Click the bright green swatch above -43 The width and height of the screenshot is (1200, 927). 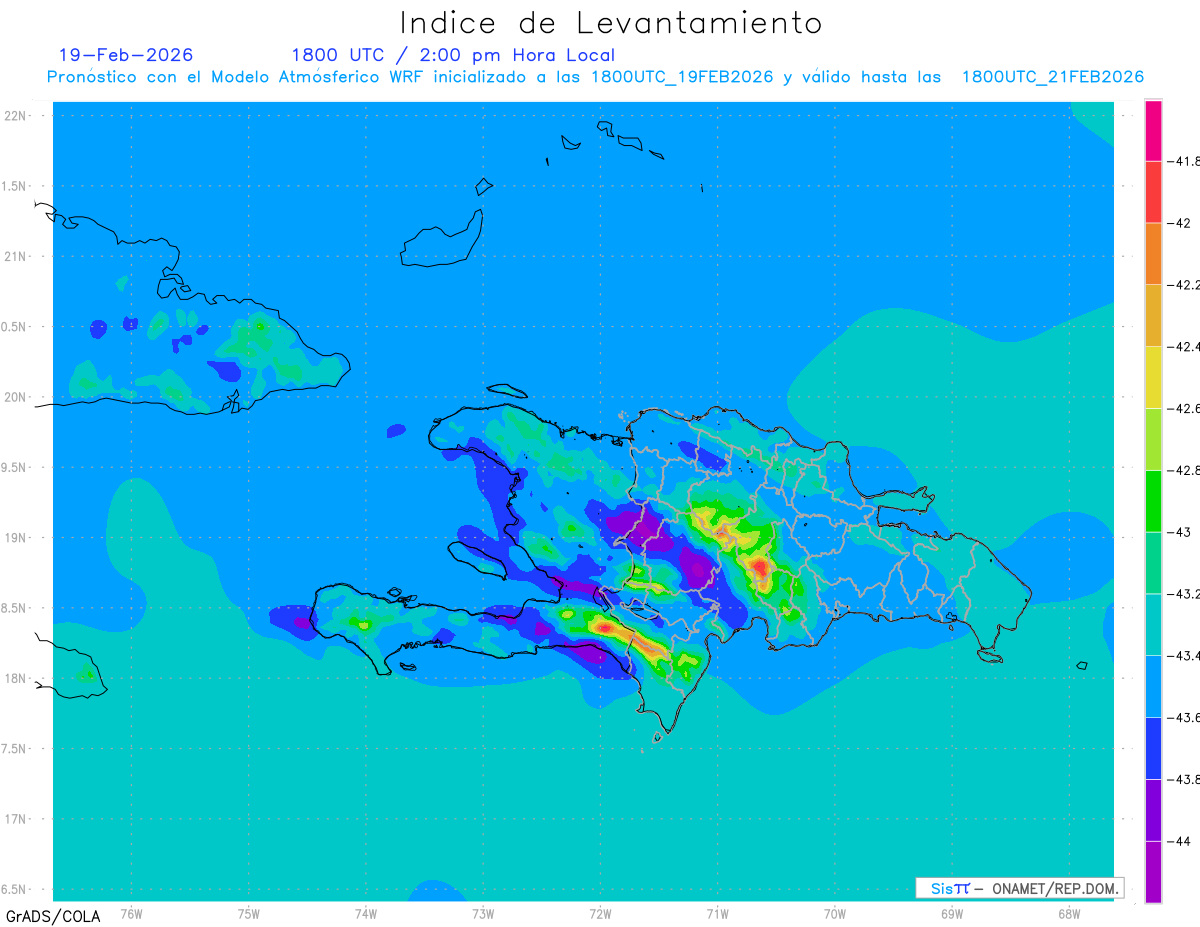(x=1153, y=501)
